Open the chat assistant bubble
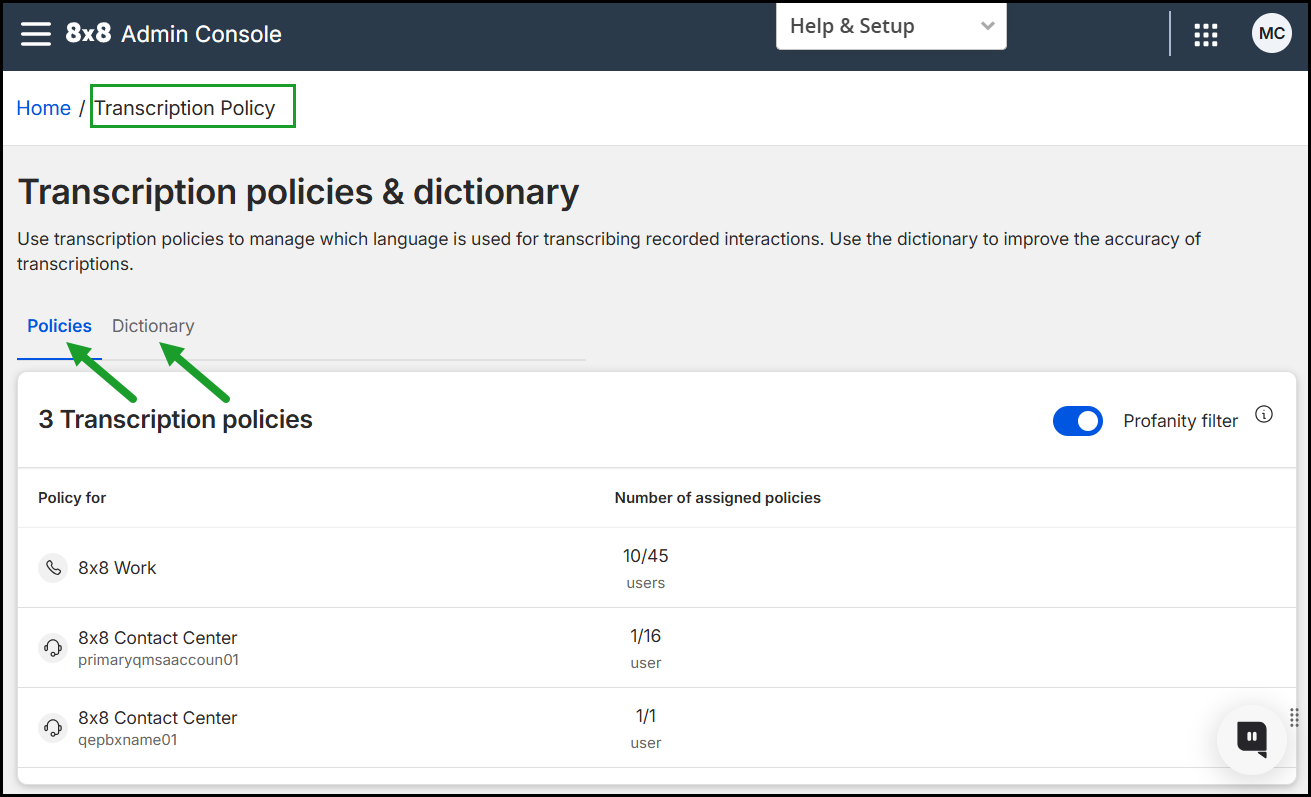The height and width of the screenshot is (797, 1311). coord(1251,739)
